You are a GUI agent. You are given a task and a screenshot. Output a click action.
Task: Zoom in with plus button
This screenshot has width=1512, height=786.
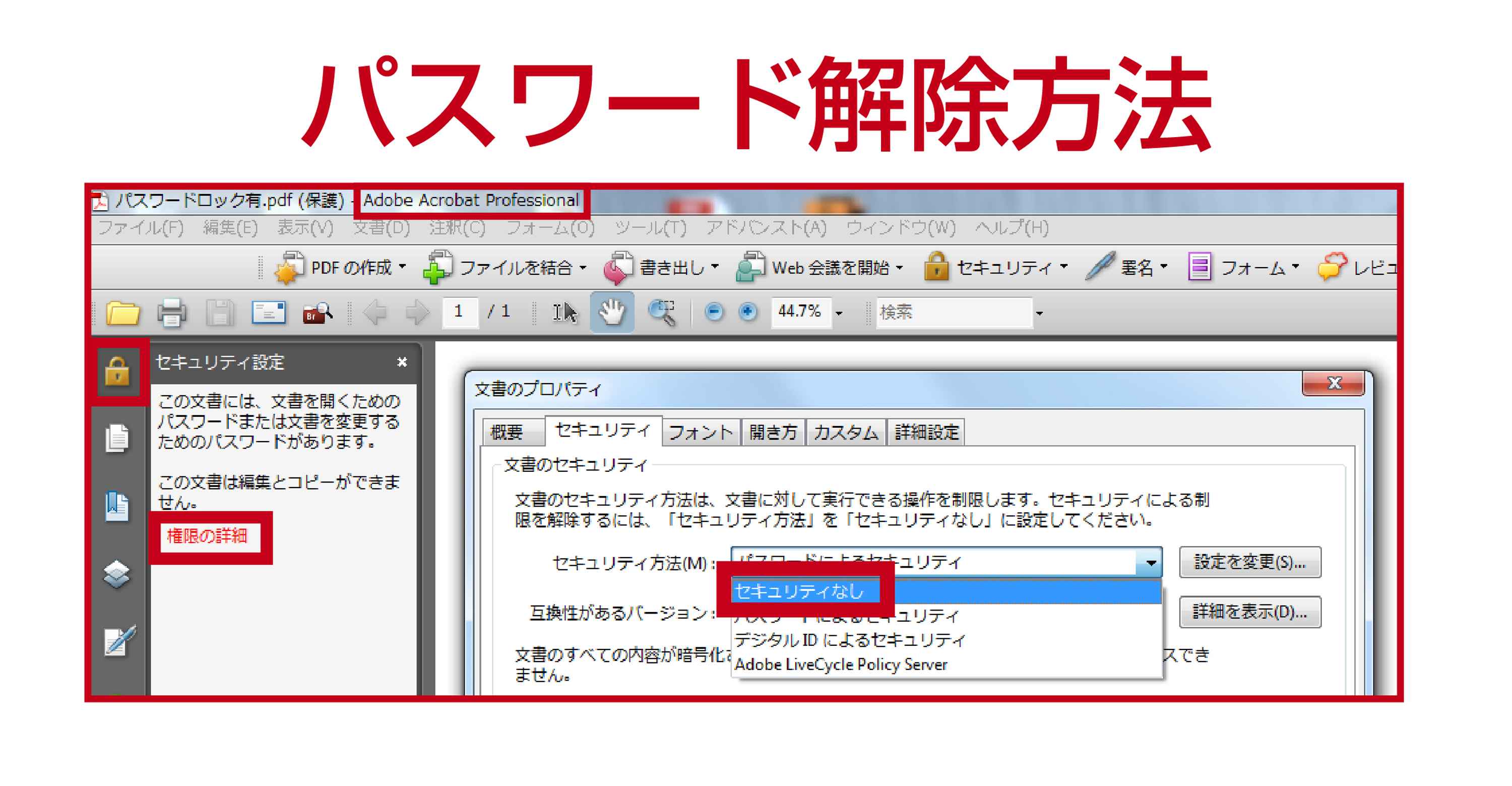pos(748,312)
